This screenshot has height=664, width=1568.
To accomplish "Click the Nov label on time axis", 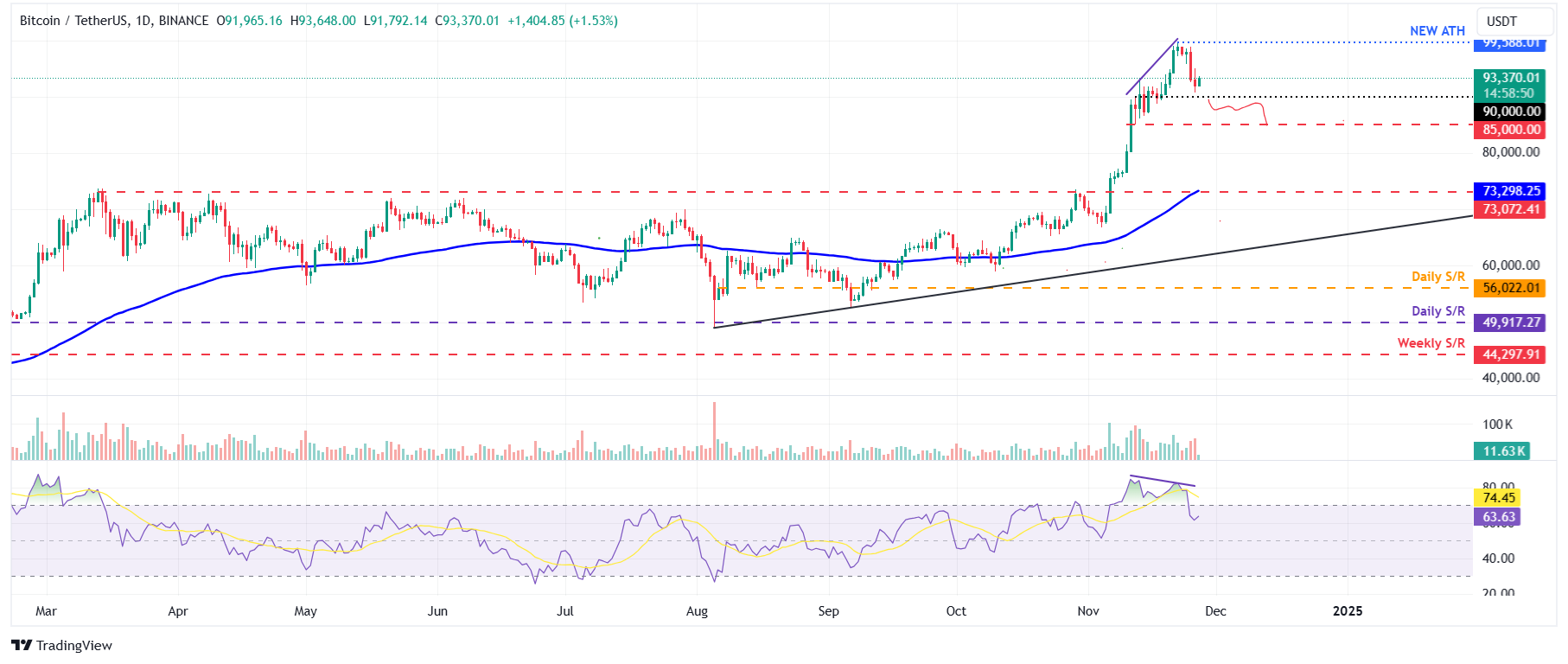I will point(1088,611).
